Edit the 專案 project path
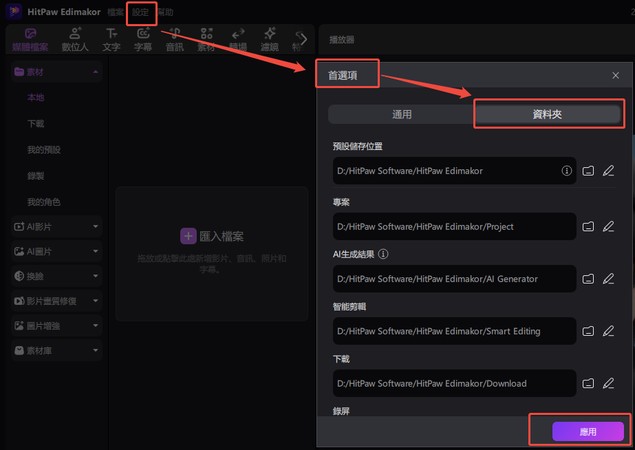 click(608, 226)
